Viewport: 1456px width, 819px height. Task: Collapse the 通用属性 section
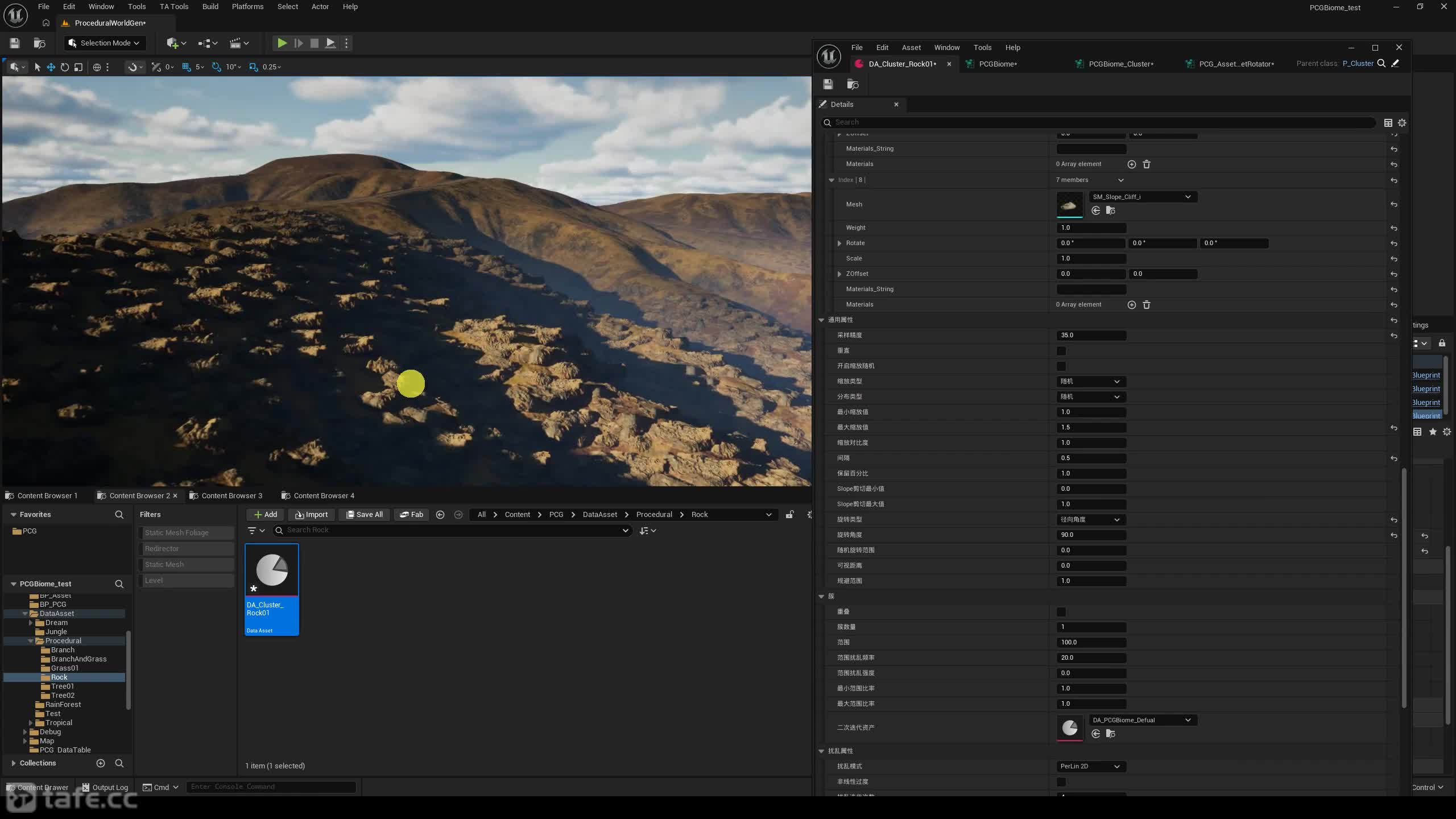(821, 320)
